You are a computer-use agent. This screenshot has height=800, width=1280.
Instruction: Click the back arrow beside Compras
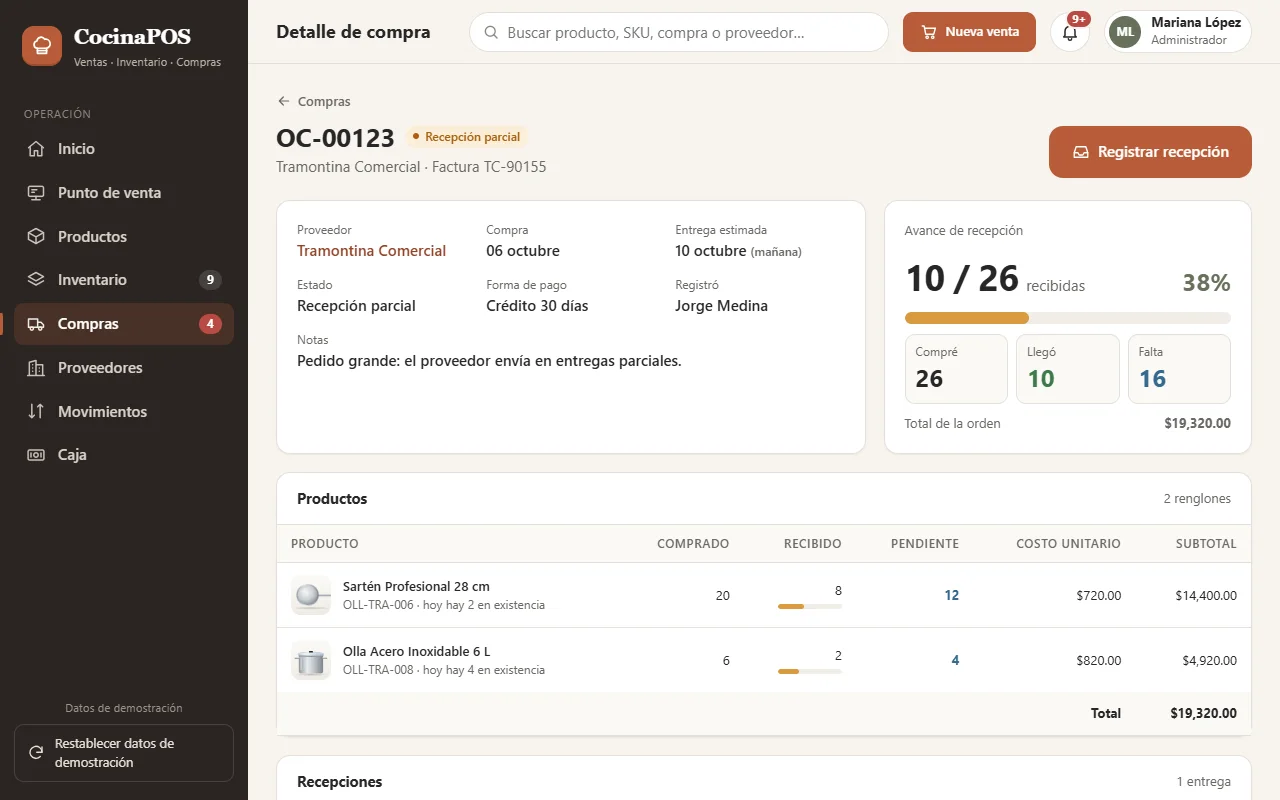pyautogui.click(x=284, y=101)
